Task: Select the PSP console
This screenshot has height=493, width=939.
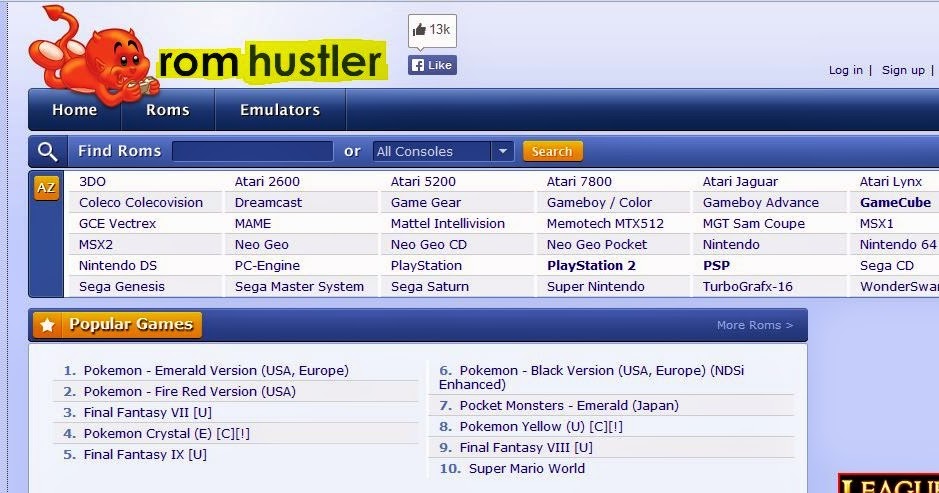Action: coord(716,265)
